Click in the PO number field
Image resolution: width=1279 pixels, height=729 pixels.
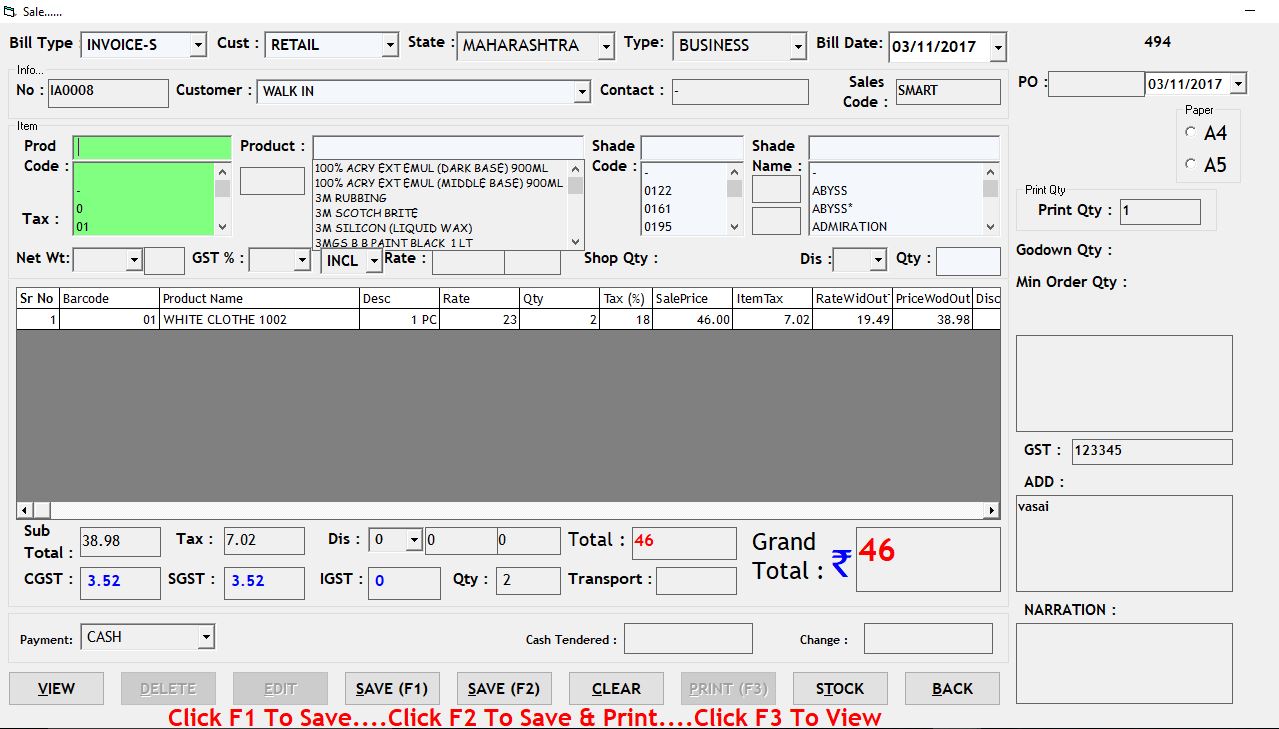point(1096,84)
